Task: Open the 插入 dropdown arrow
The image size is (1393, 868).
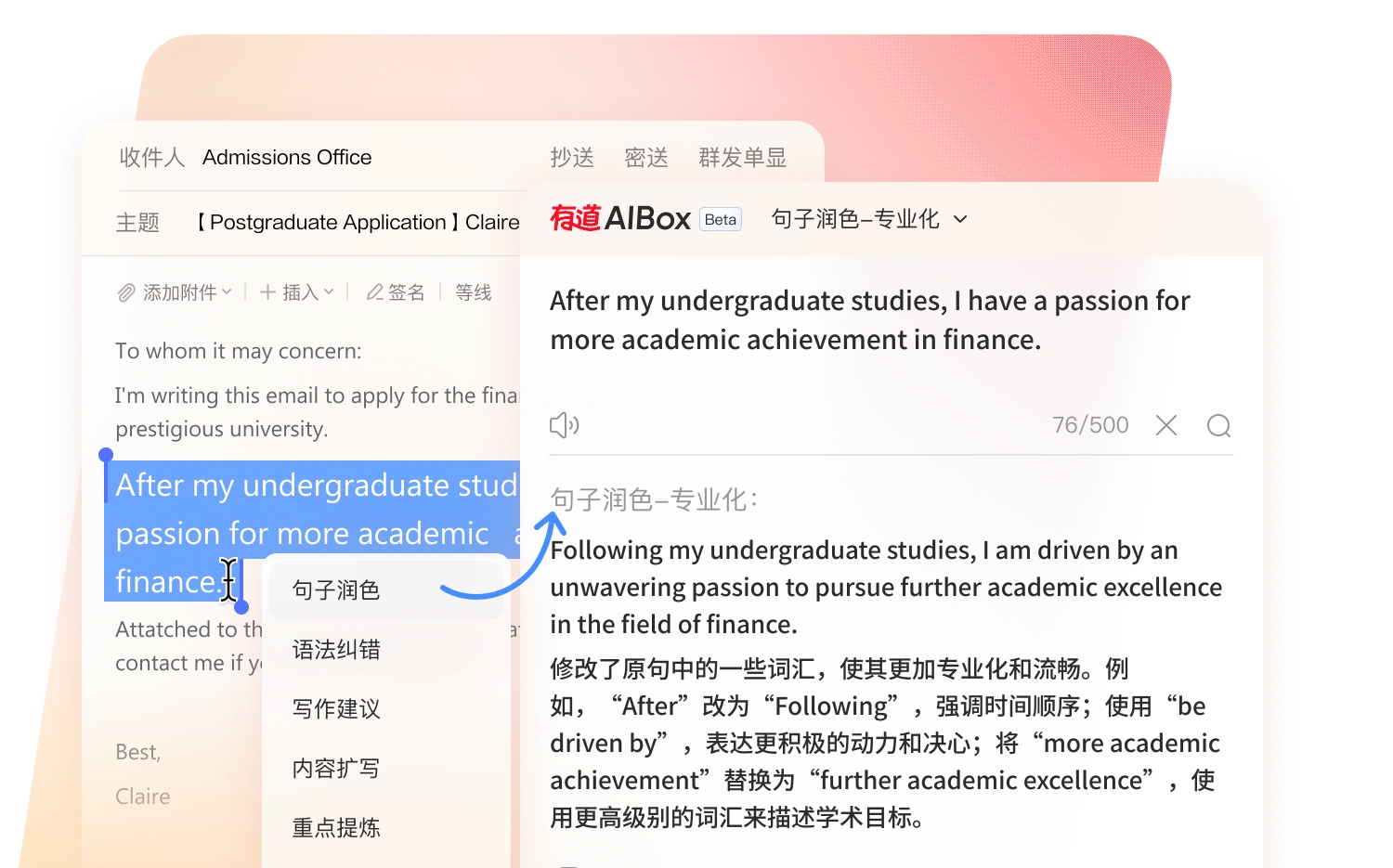Action: tap(329, 291)
